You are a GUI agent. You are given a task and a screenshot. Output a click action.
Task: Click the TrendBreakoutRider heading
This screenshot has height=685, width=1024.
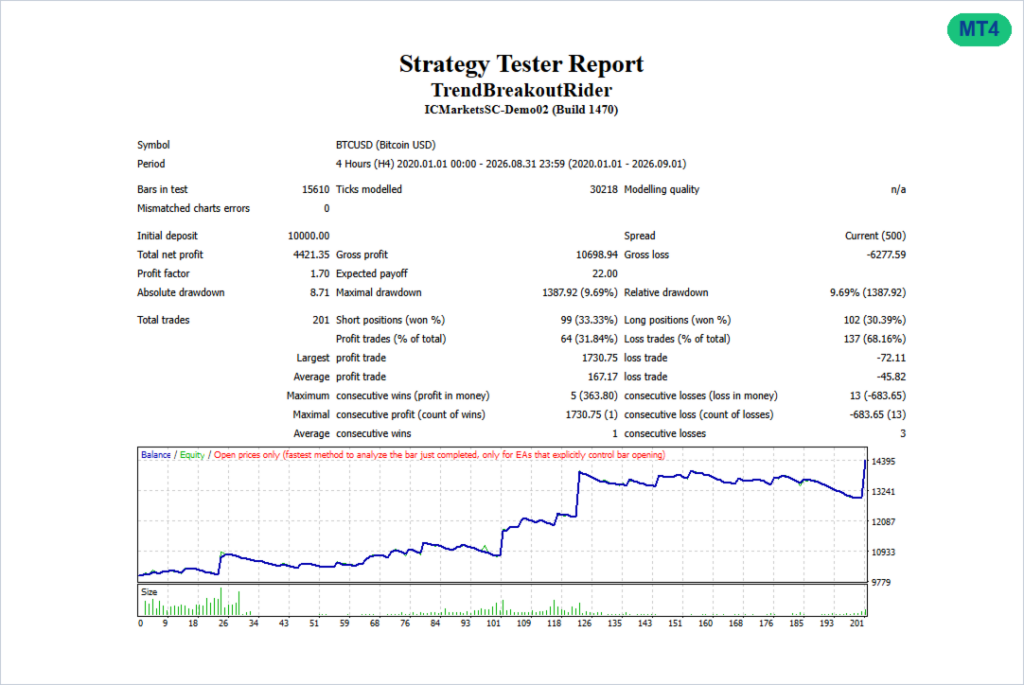pos(521,90)
